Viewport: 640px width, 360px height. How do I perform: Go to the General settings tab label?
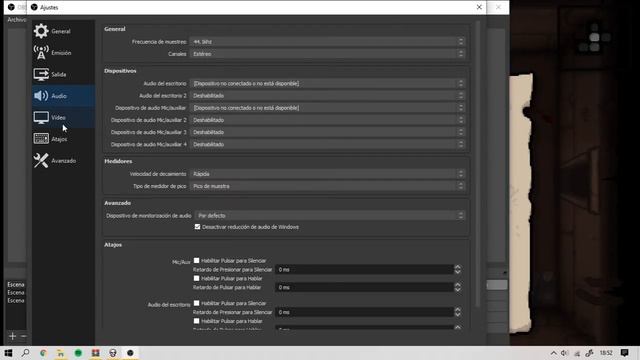[61, 31]
